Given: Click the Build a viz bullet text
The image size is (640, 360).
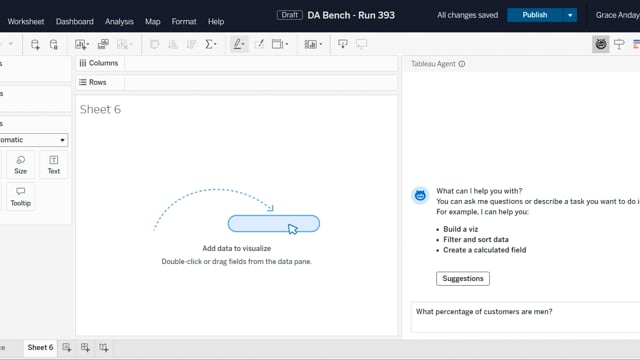Looking at the screenshot, I should 460,229.
